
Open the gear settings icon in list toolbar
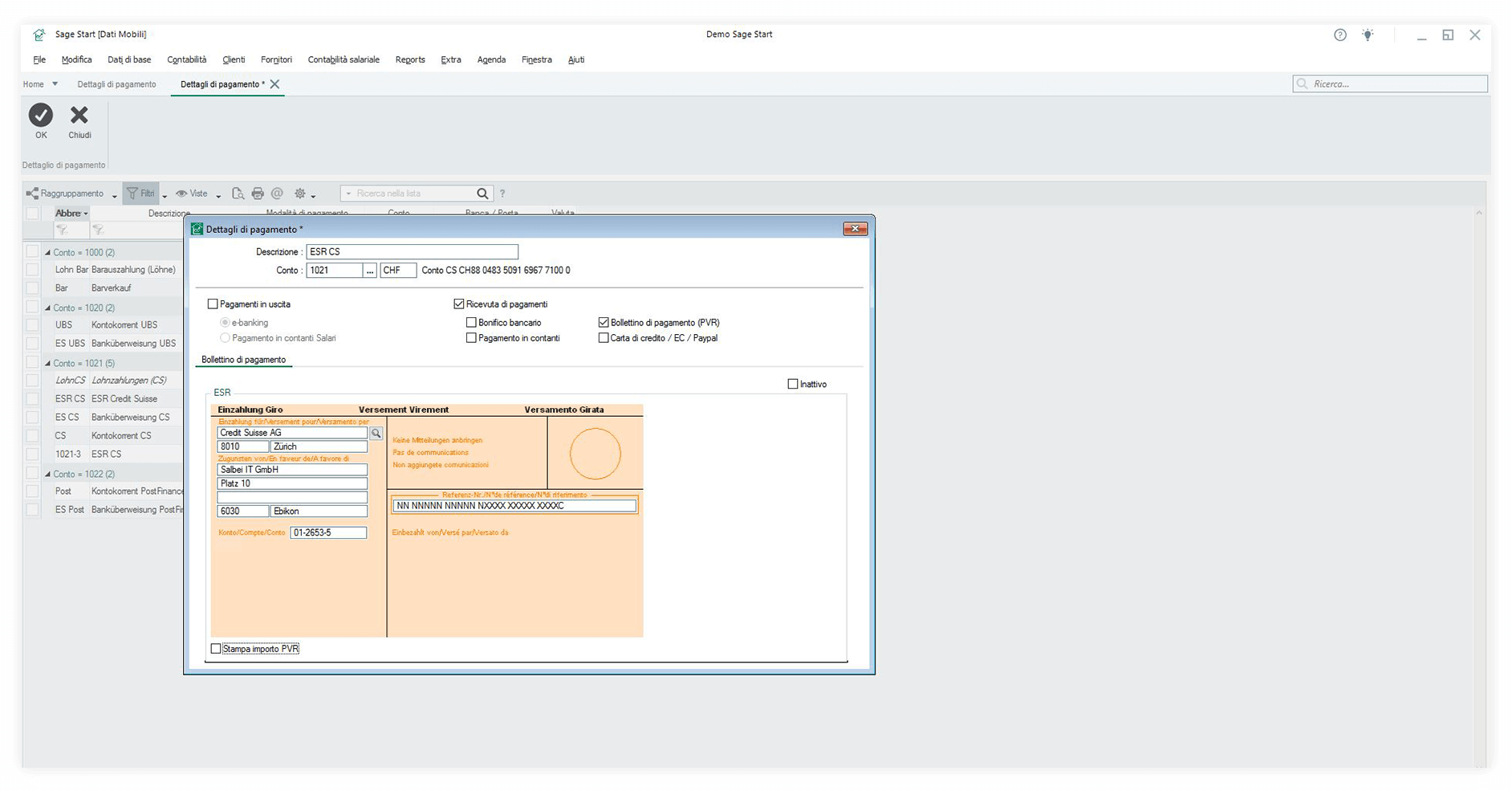click(300, 194)
